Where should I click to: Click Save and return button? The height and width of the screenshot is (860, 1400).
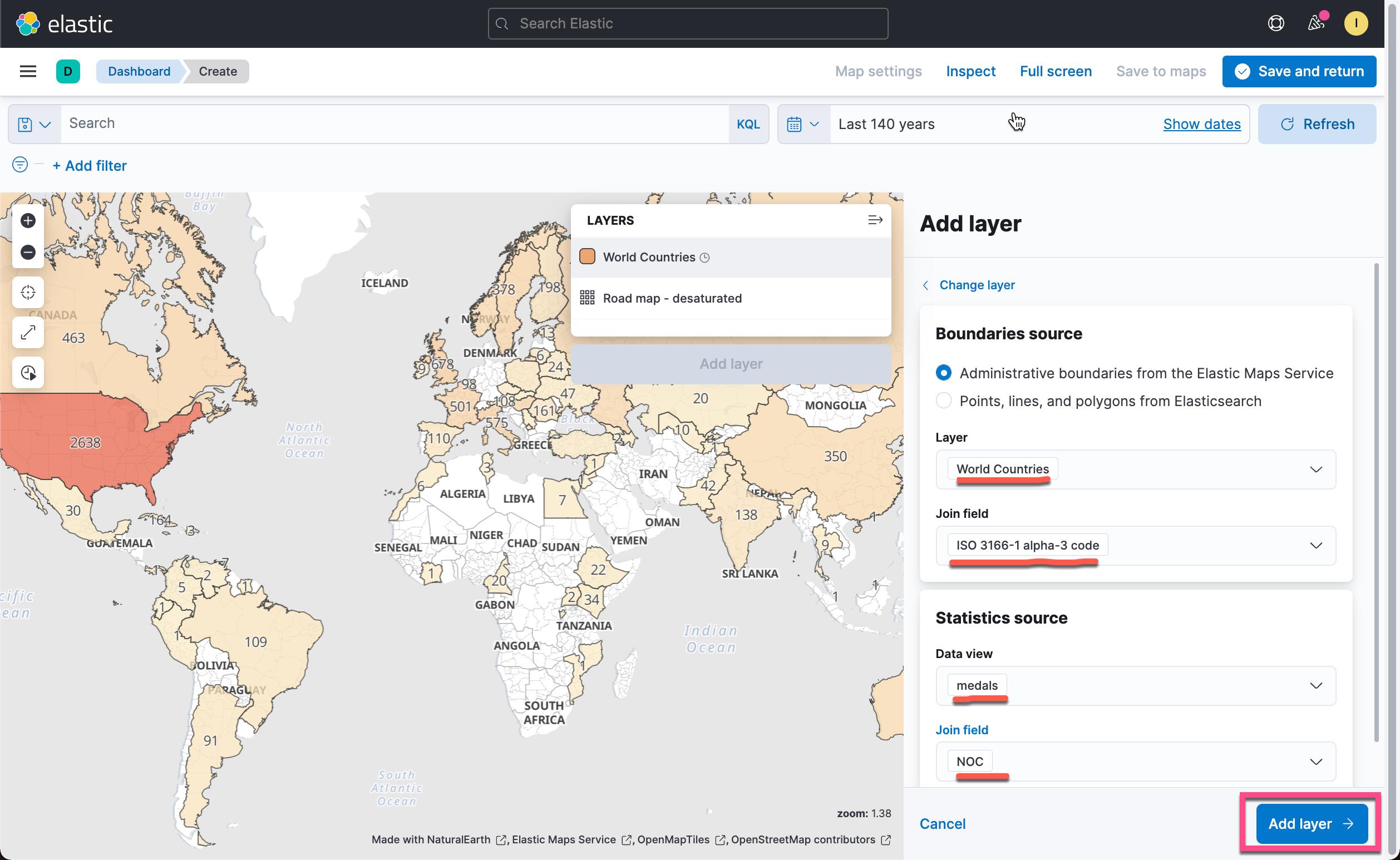coord(1299,71)
